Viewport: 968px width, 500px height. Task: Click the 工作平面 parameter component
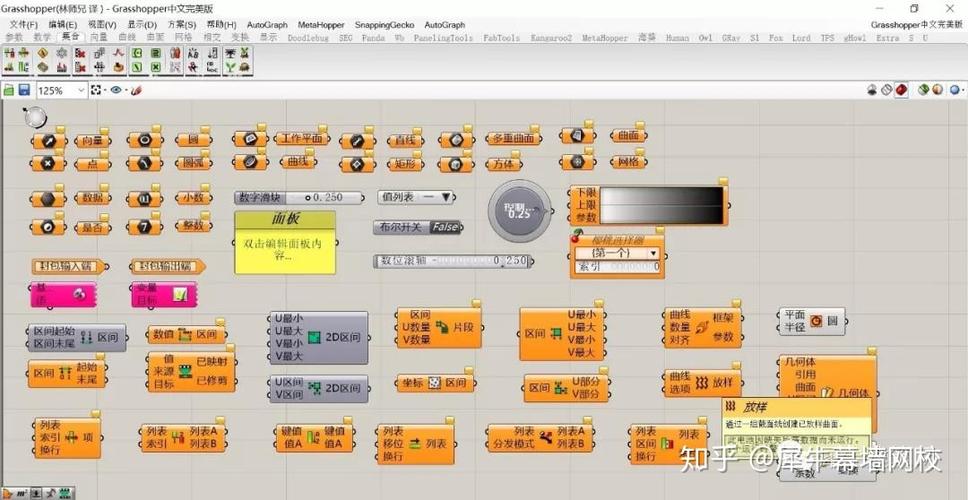click(x=302, y=139)
